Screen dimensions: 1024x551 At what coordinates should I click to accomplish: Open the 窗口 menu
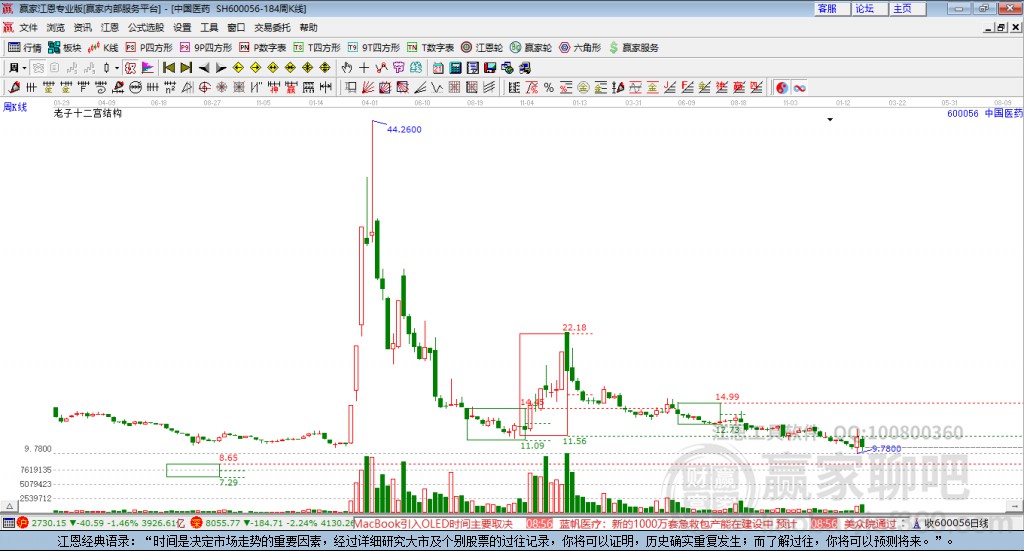click(x=236, y=27)
